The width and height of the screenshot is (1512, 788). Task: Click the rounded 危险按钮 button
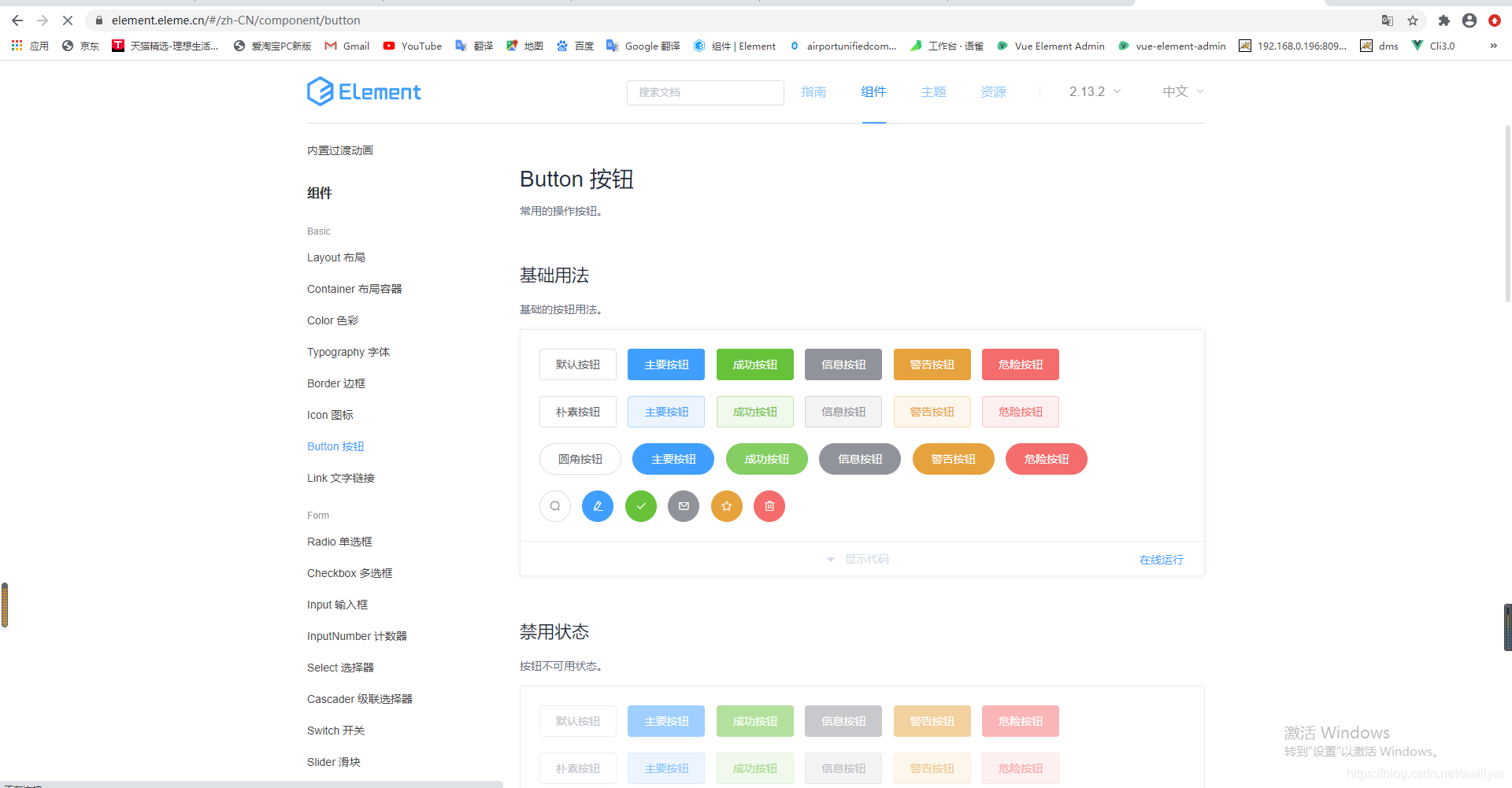click(x=1047, y=459)
